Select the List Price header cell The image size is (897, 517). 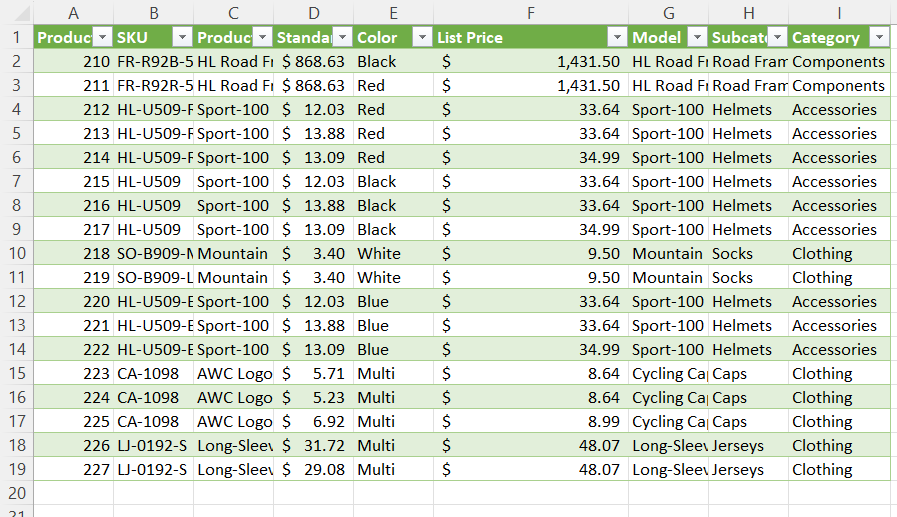[x=531, y=38]
